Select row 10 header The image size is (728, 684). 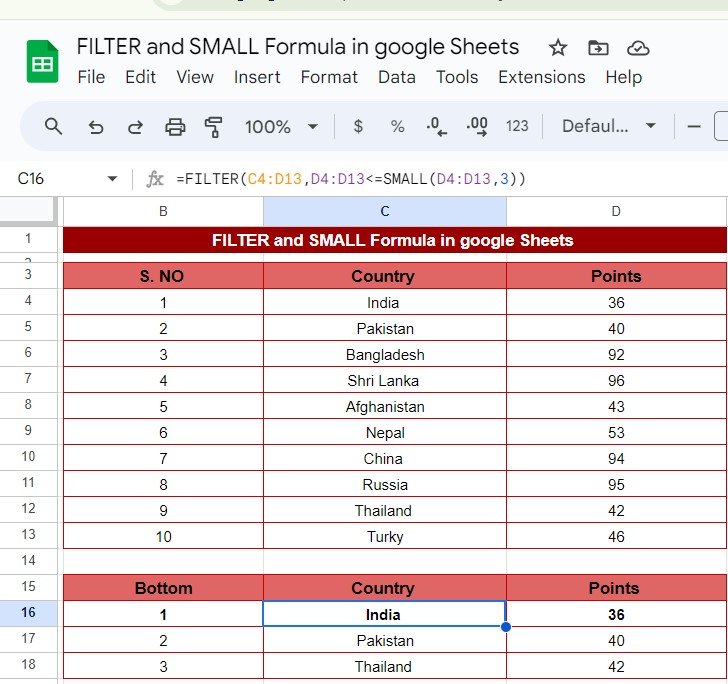coord(28,456)
